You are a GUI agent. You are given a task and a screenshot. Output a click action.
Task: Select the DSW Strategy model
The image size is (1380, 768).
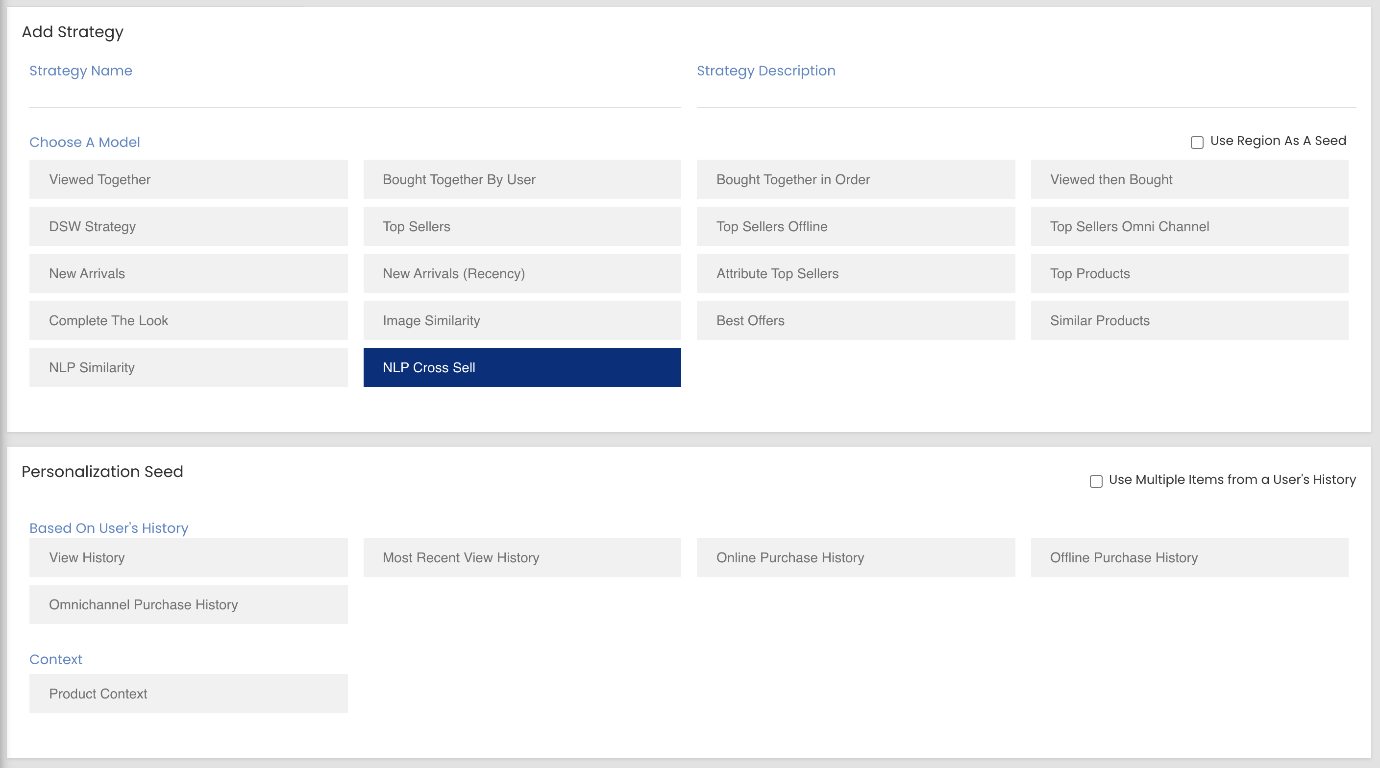188,227
